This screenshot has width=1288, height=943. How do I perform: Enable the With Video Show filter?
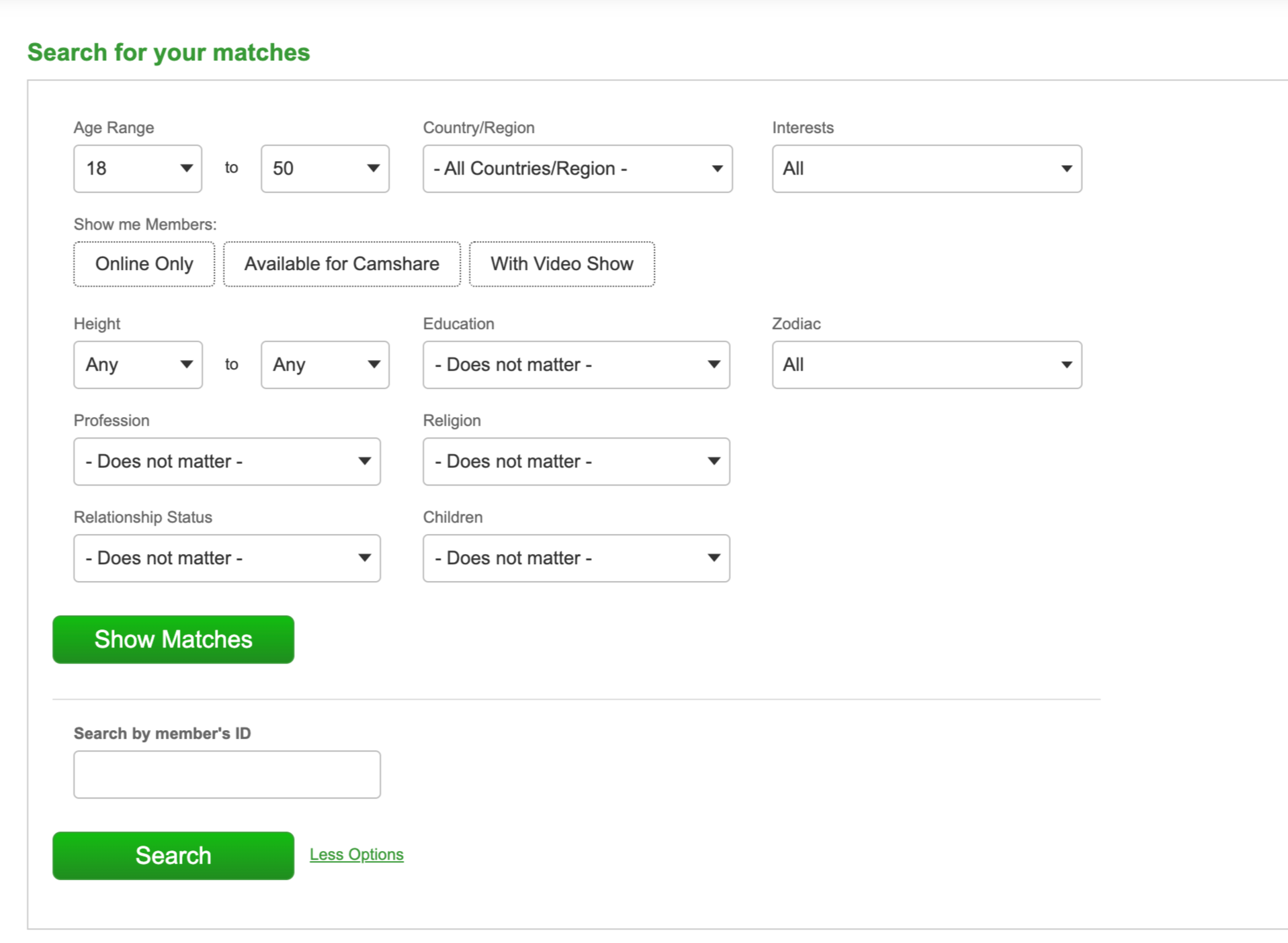pos(562,264)
